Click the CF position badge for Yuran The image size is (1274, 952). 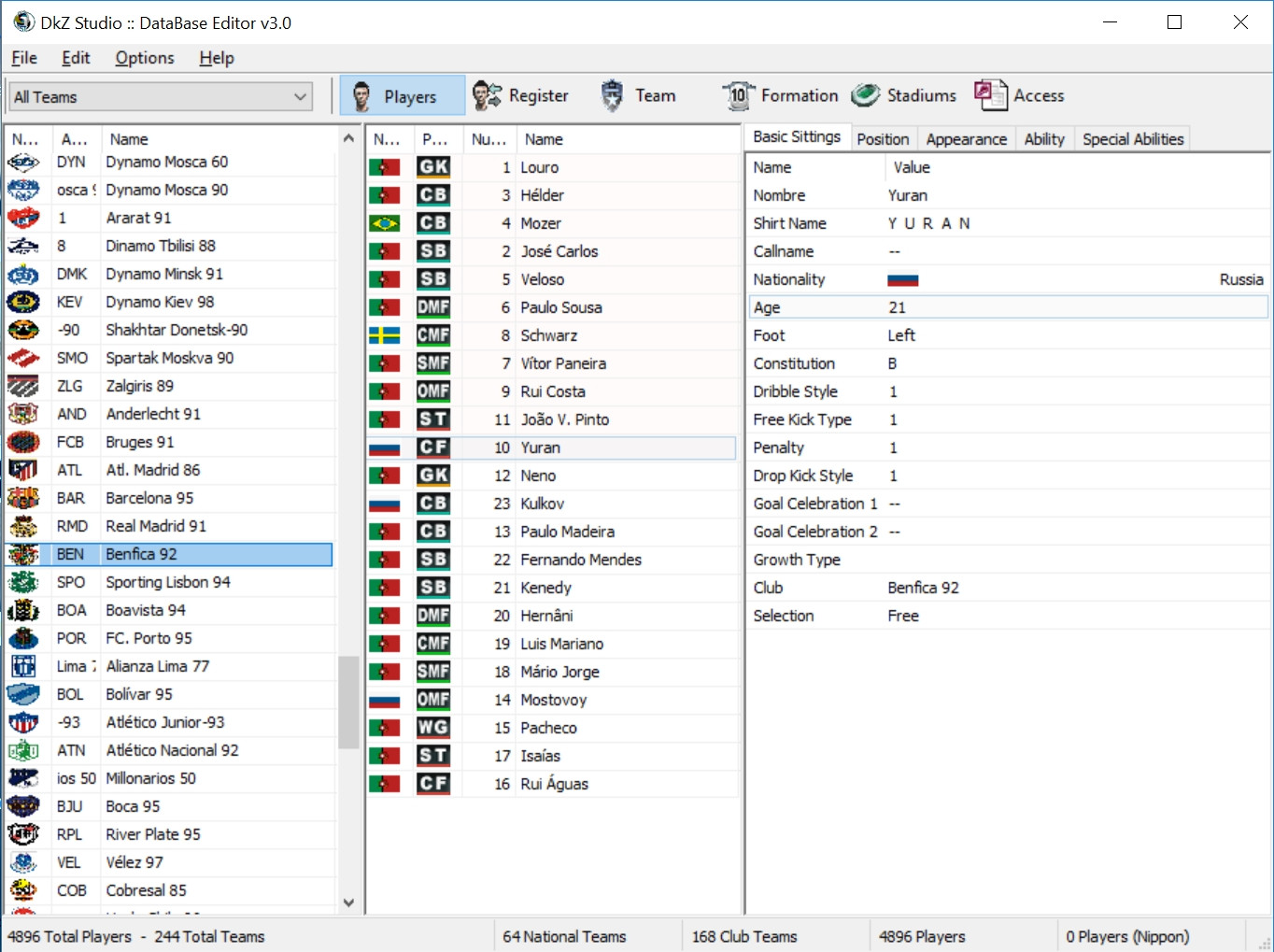click(433, 448)
